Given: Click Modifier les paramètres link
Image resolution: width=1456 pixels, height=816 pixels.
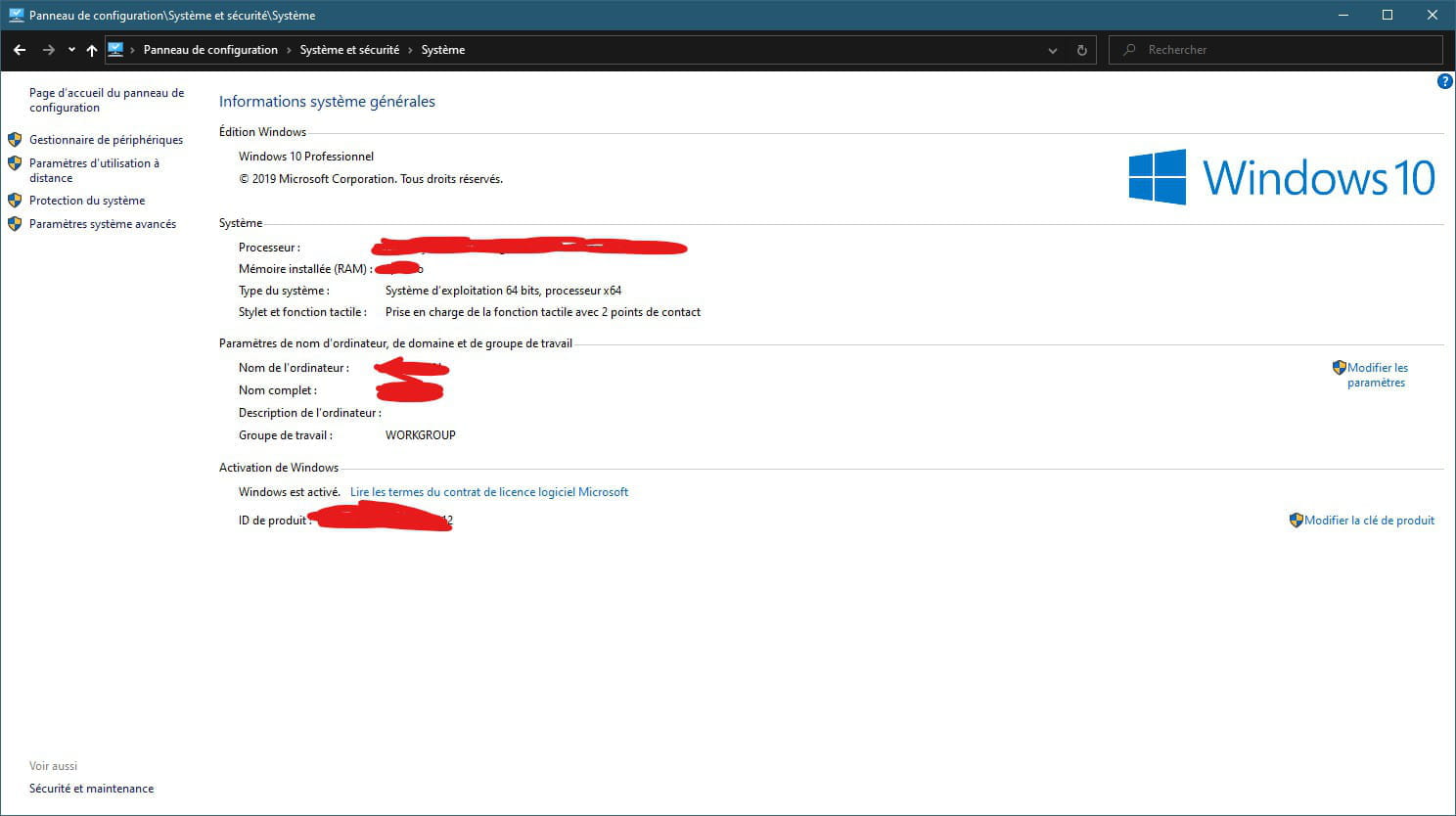Looking at the screenshot, I should (1378, 375).
